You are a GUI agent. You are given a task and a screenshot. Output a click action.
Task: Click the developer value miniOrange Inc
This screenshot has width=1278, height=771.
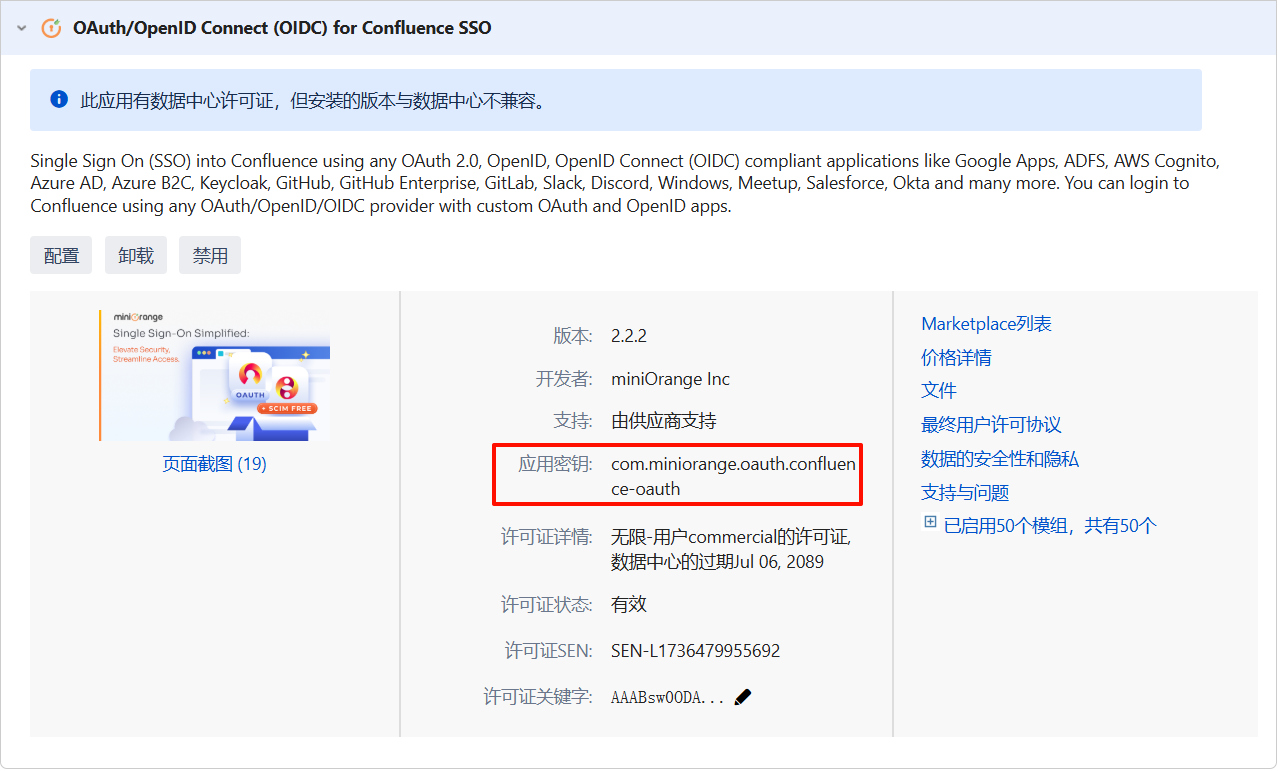(x=670, y=380)
